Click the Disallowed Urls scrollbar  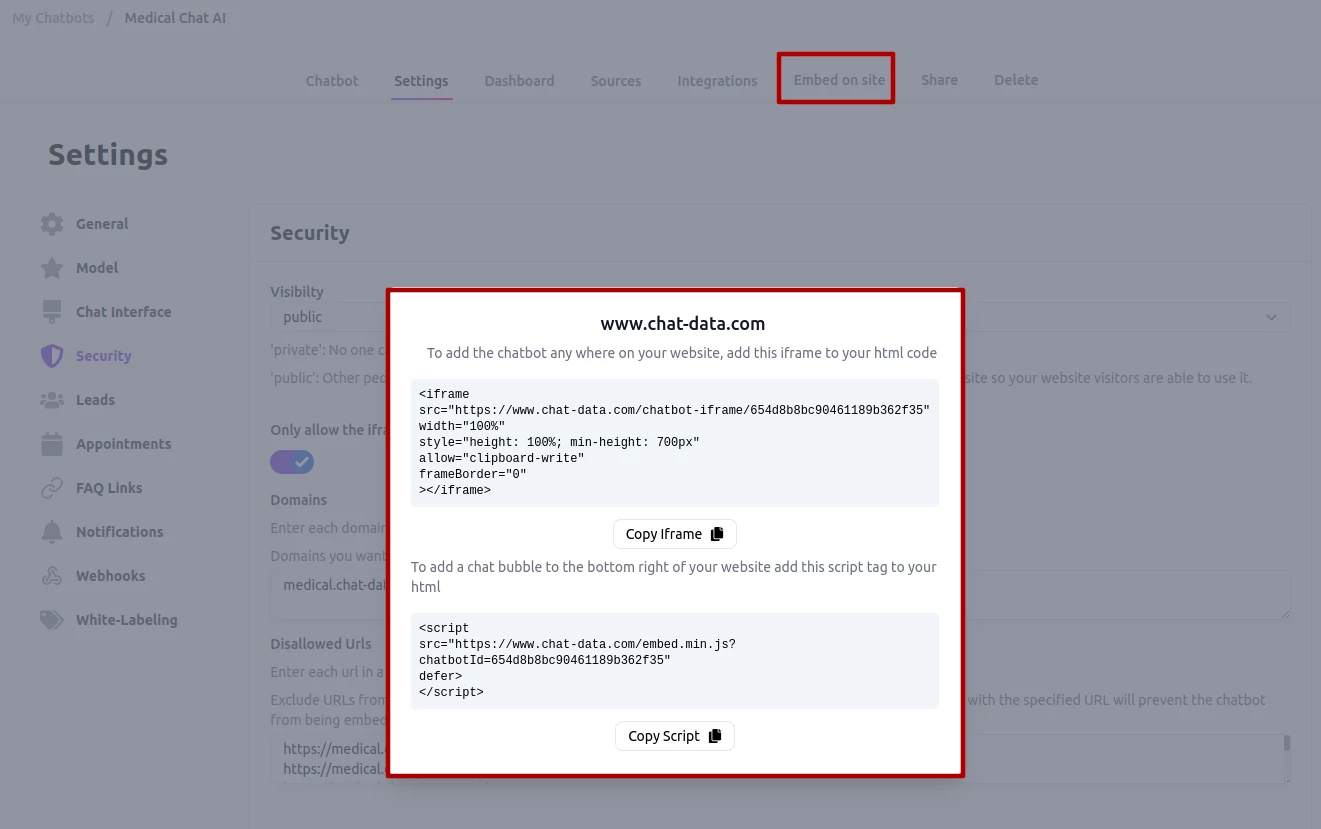(1287, 743)
